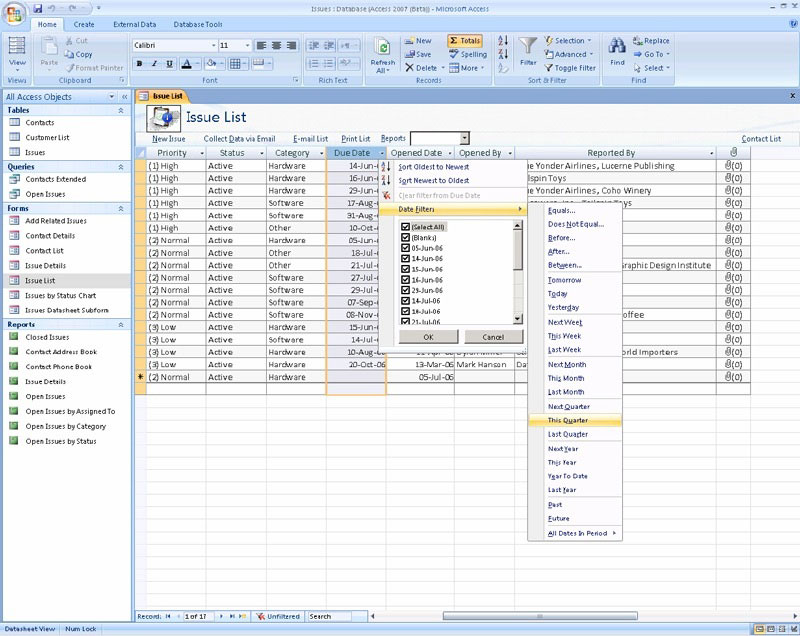
Task: Toggle the (Blanks) filter checkbox
Action: click(x=405, y=237)
